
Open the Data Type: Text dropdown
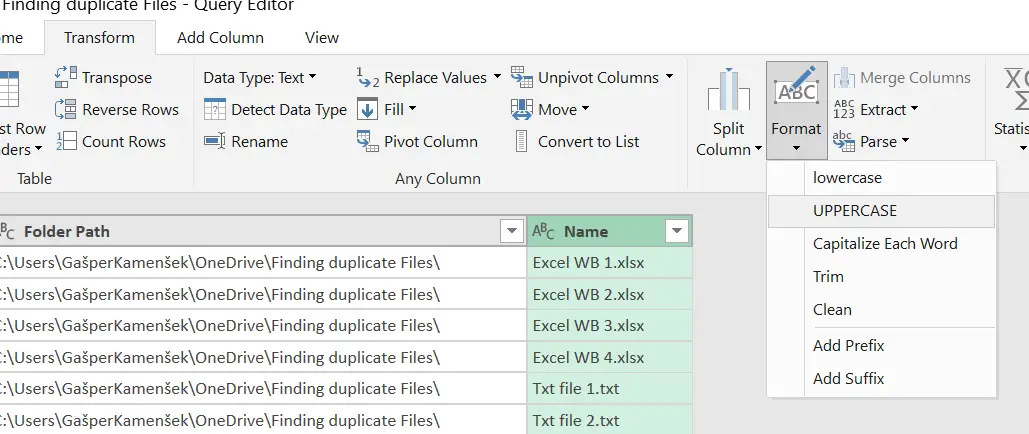coord(260,77)
